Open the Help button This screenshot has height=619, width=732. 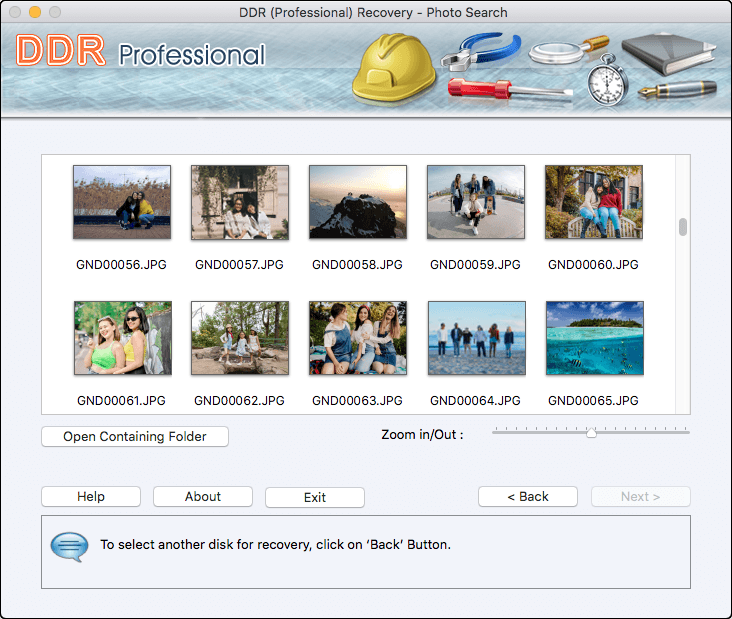coord(91,497)
